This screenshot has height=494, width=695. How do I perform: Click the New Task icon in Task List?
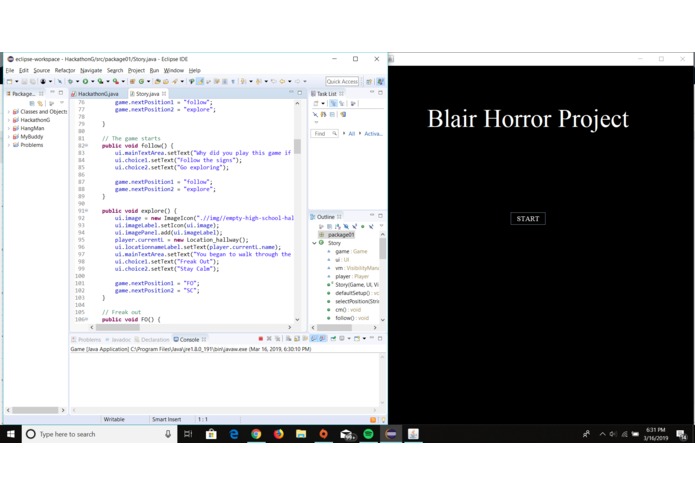316,103
